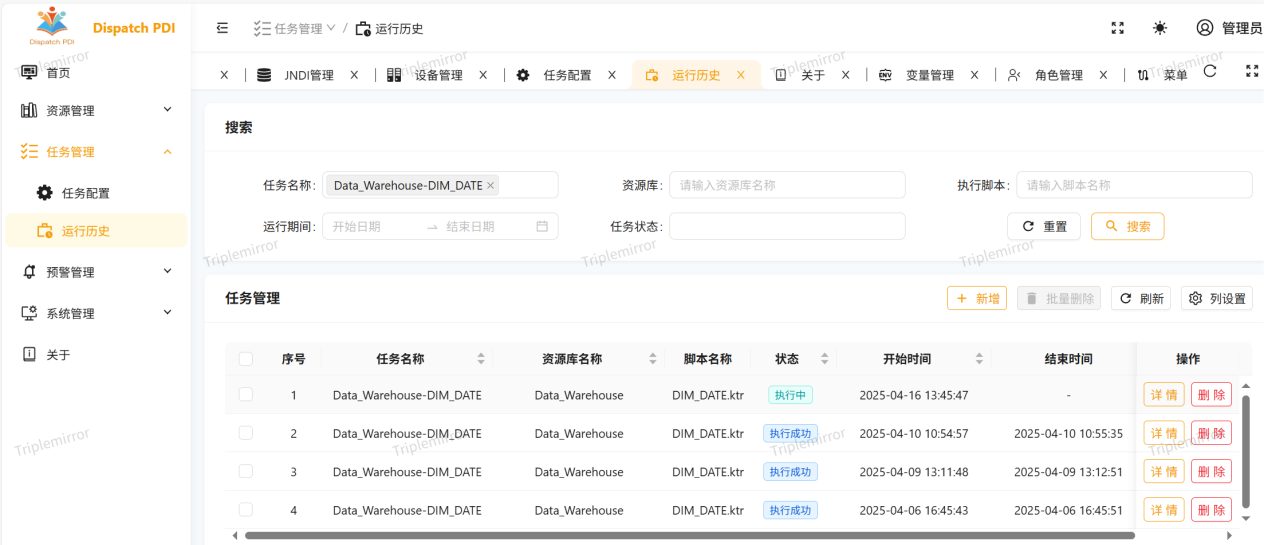
Task: Tick the select-all checkbox in table header
Action: (246, 359)
